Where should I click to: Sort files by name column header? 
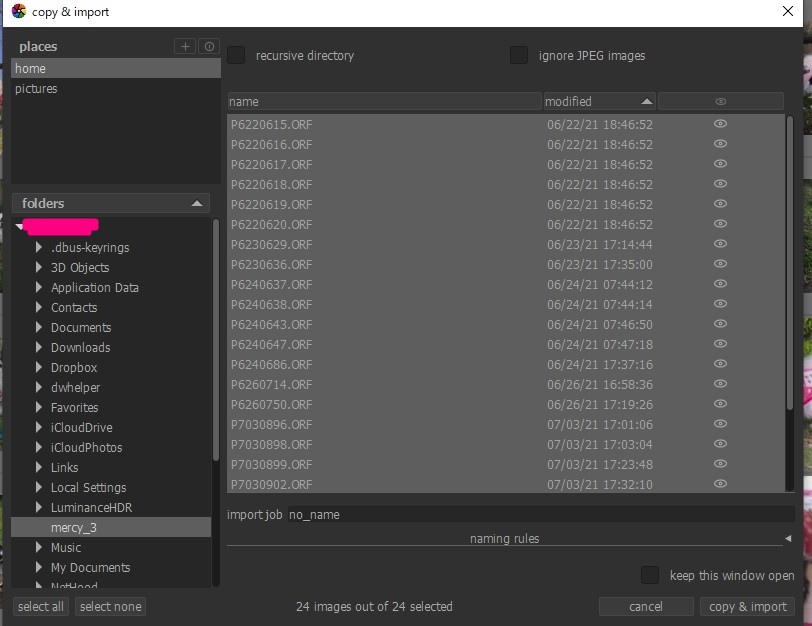(x=385, y=101)
